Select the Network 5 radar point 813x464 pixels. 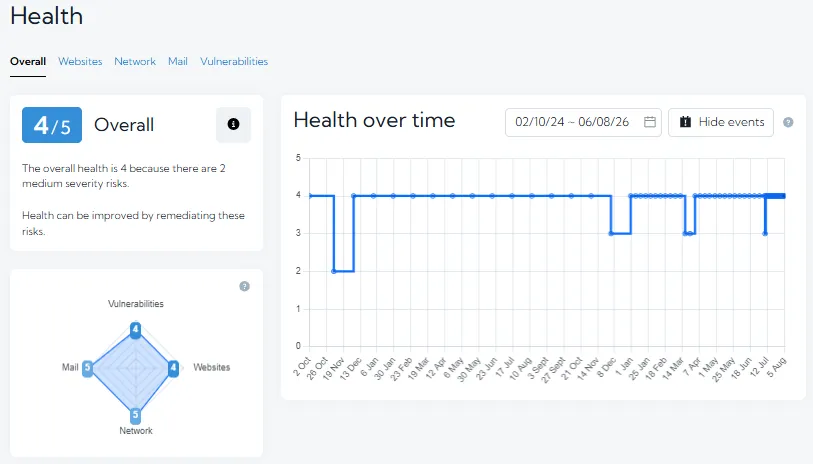(x=135, y=414)
